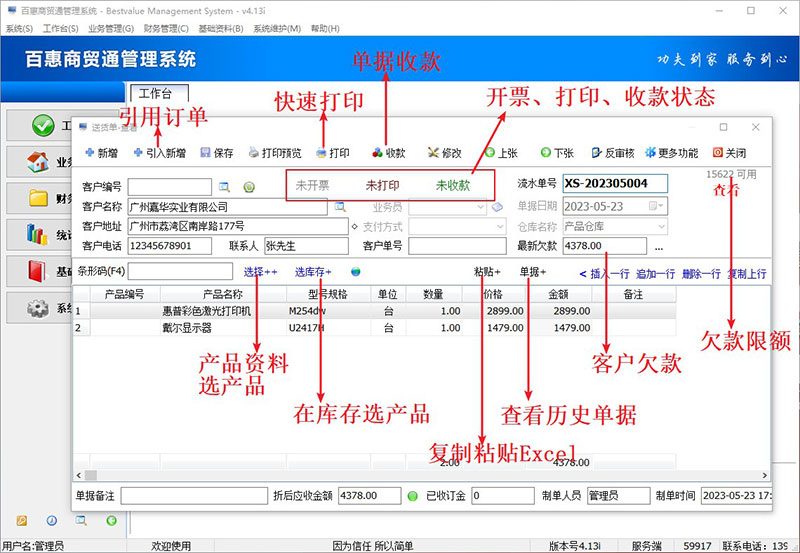
Task: Open the 业务管理(G) menu
Action: pos(111,29)
